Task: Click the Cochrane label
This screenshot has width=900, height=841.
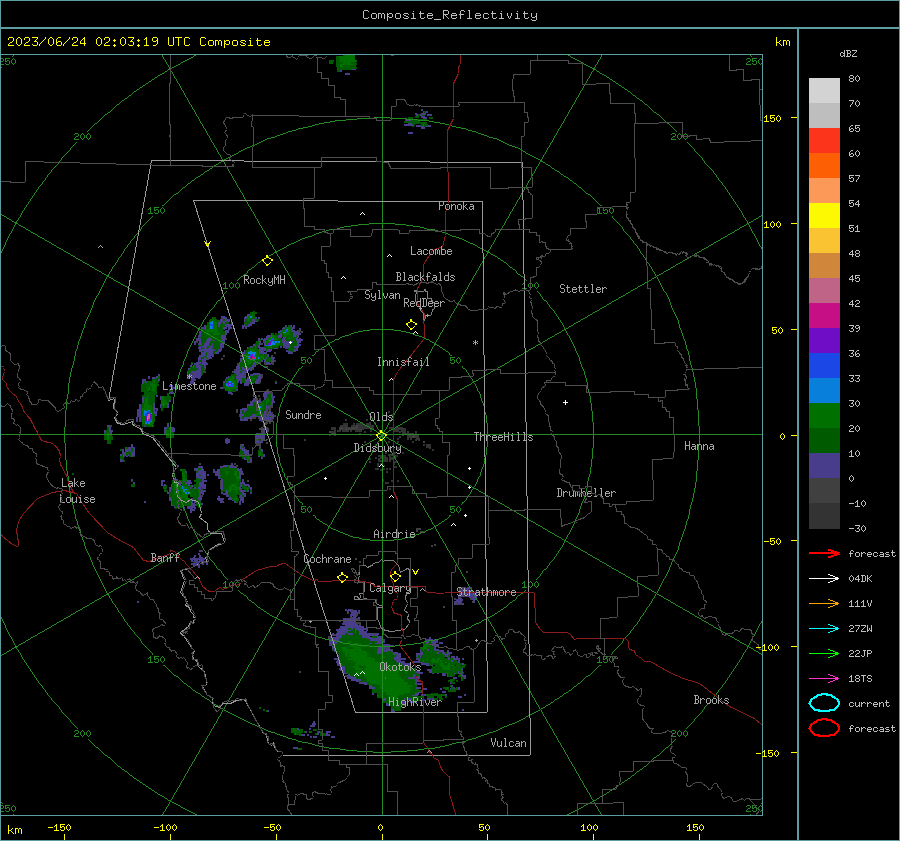Action: tap(327, 559)
